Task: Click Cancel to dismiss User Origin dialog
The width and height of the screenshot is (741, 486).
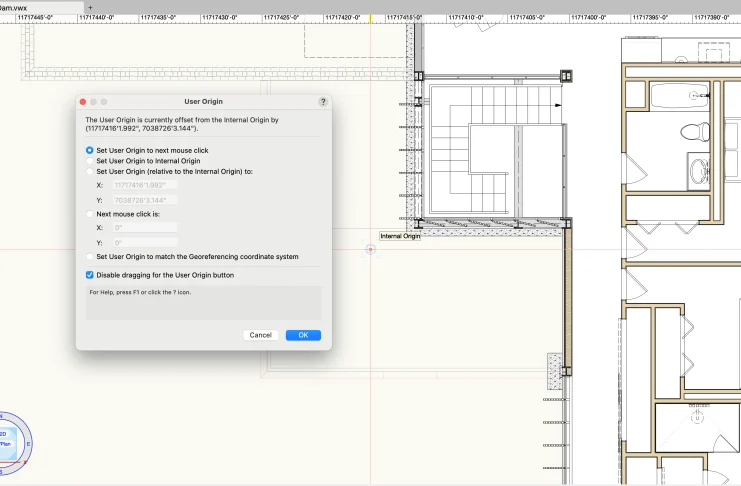Action: pyautogui.click(x=260, y=335)
